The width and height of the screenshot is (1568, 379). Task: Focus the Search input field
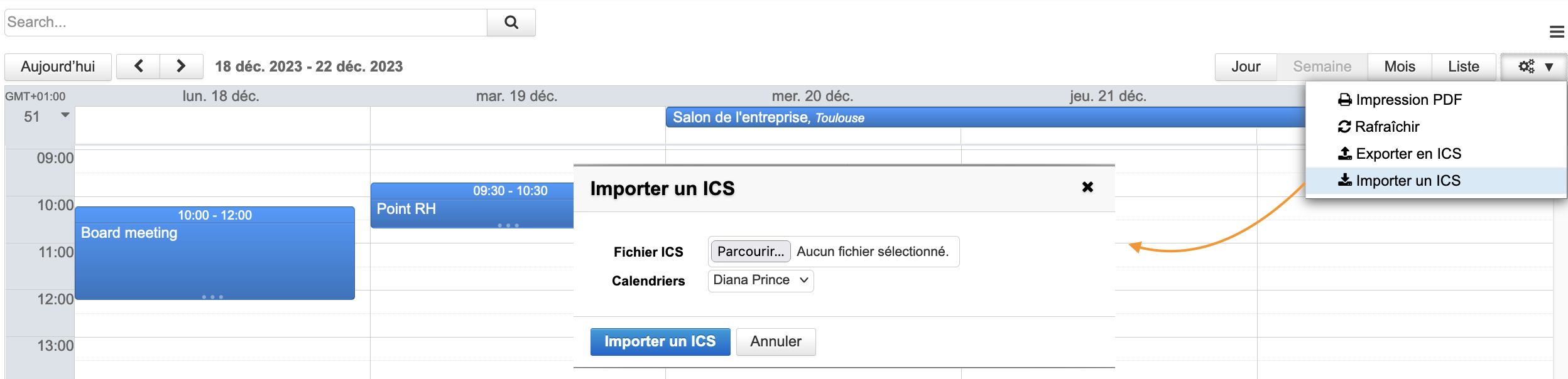tap(245, 23)
